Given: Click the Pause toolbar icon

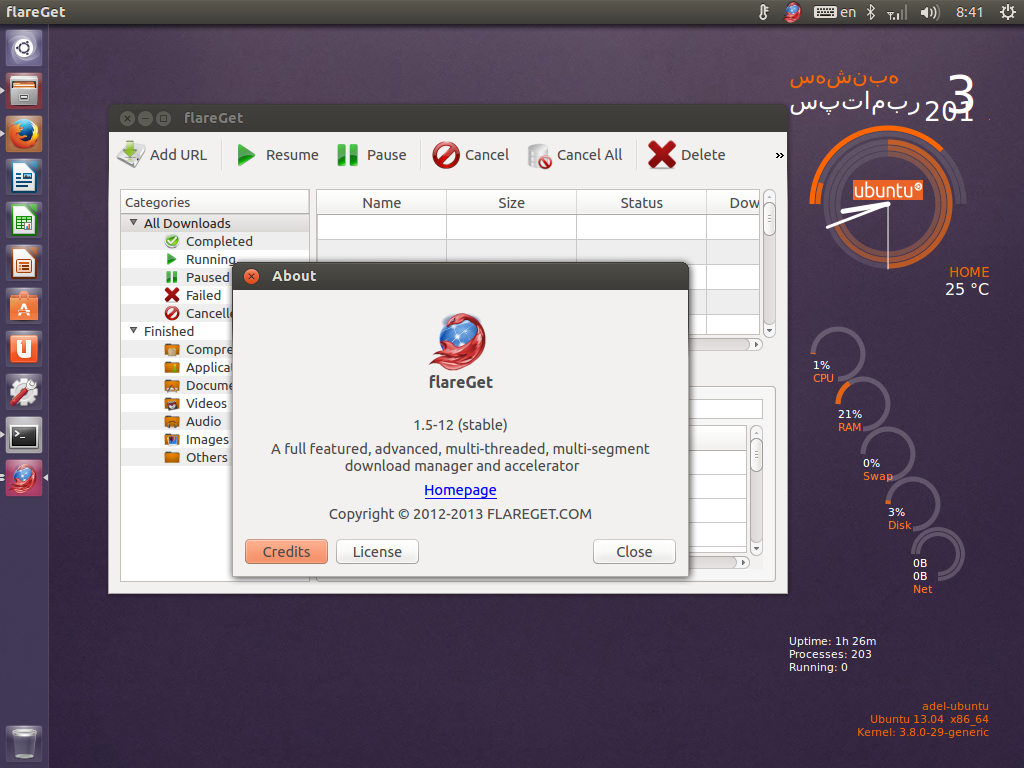Looking at the screenshot, I should click(347, 155).
